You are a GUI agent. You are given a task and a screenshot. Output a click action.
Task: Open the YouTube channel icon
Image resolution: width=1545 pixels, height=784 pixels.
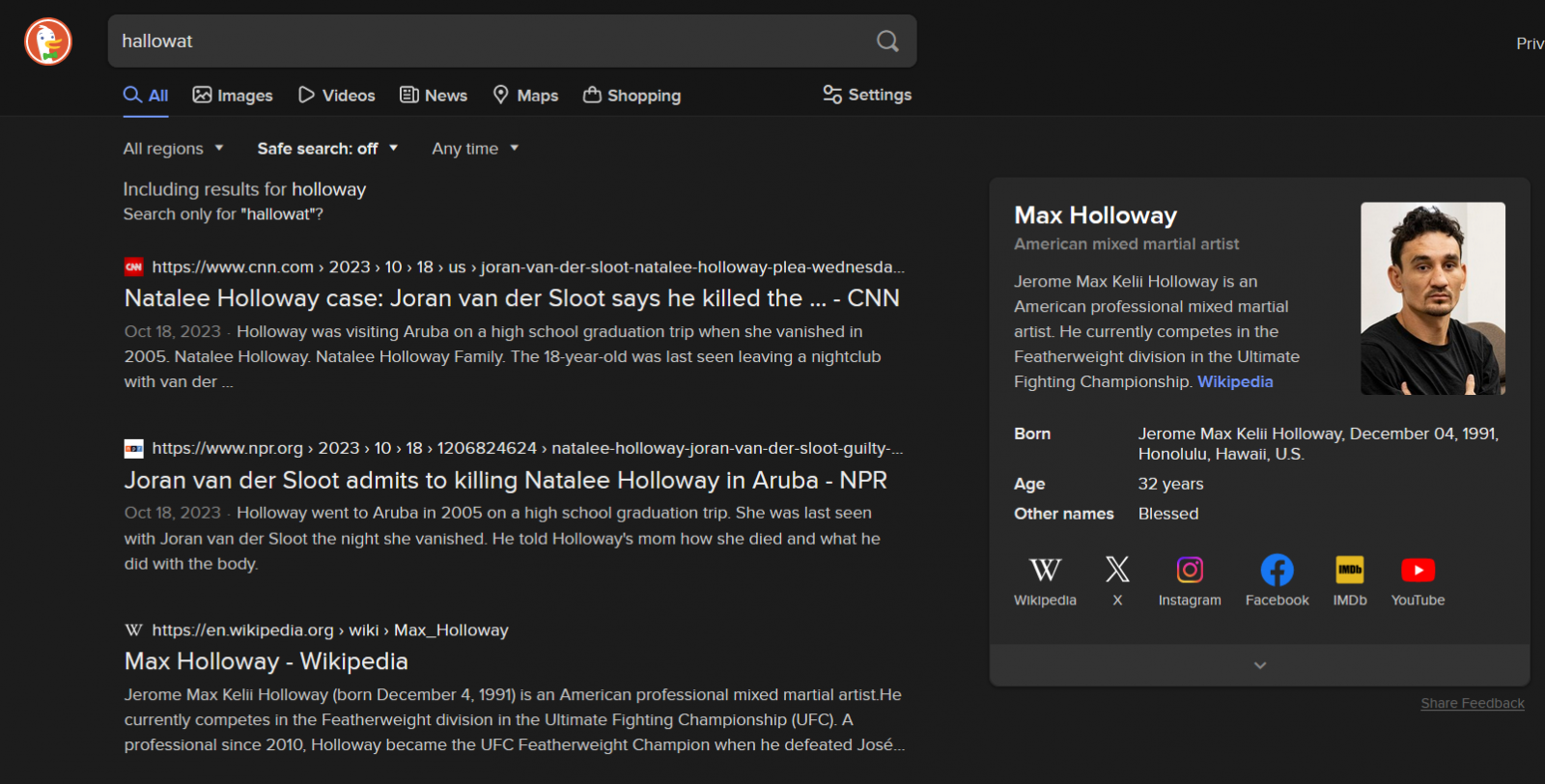[1418, 580]
